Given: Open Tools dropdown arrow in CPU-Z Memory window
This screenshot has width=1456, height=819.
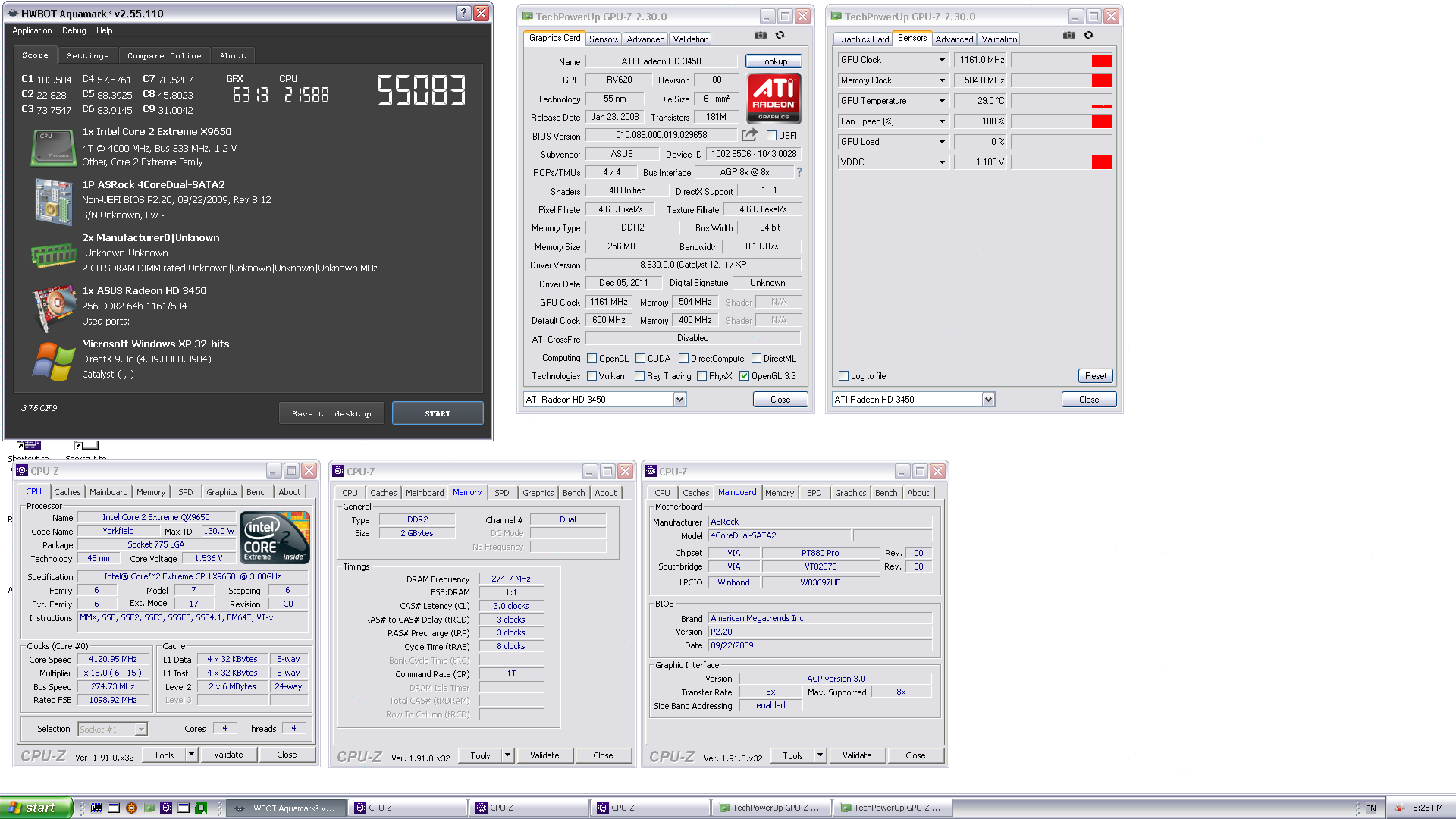Looking at the screenshot, I should click(507, 755).
